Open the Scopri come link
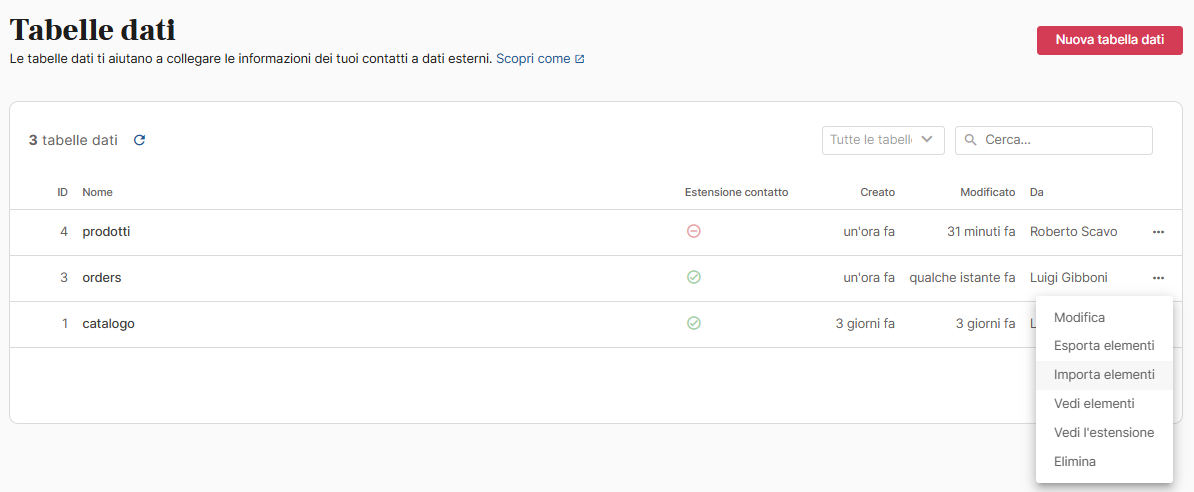 click(533, 59)
